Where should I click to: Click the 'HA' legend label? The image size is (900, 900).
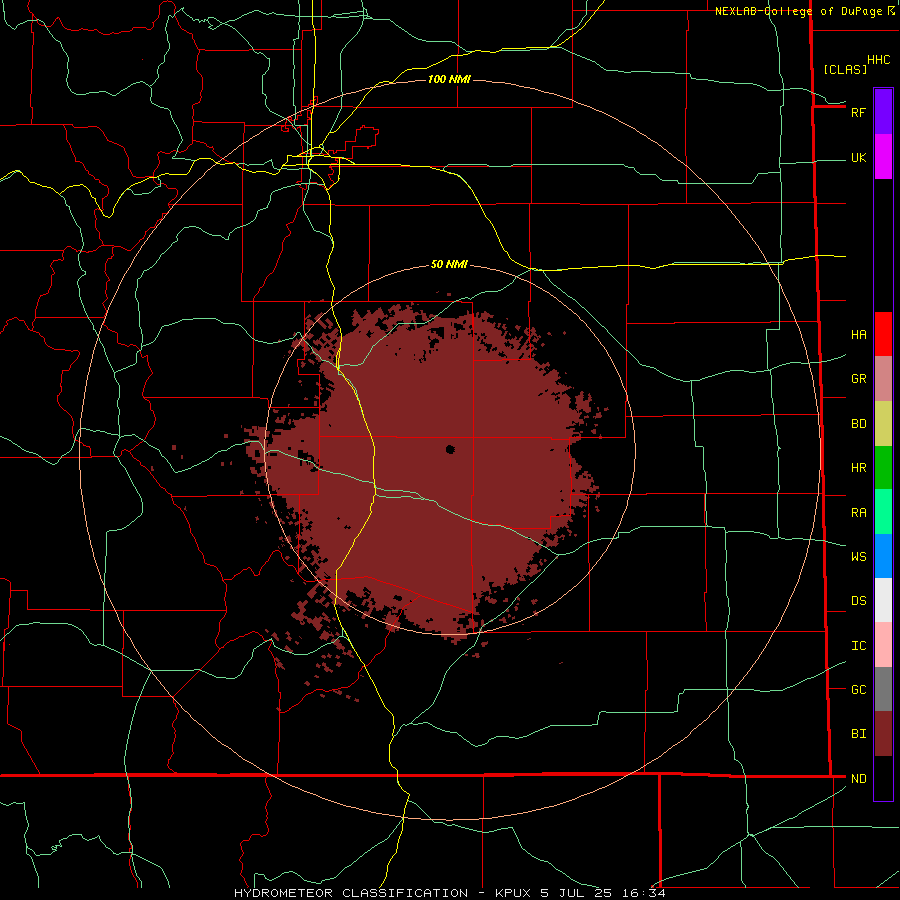tap(858, 334)
